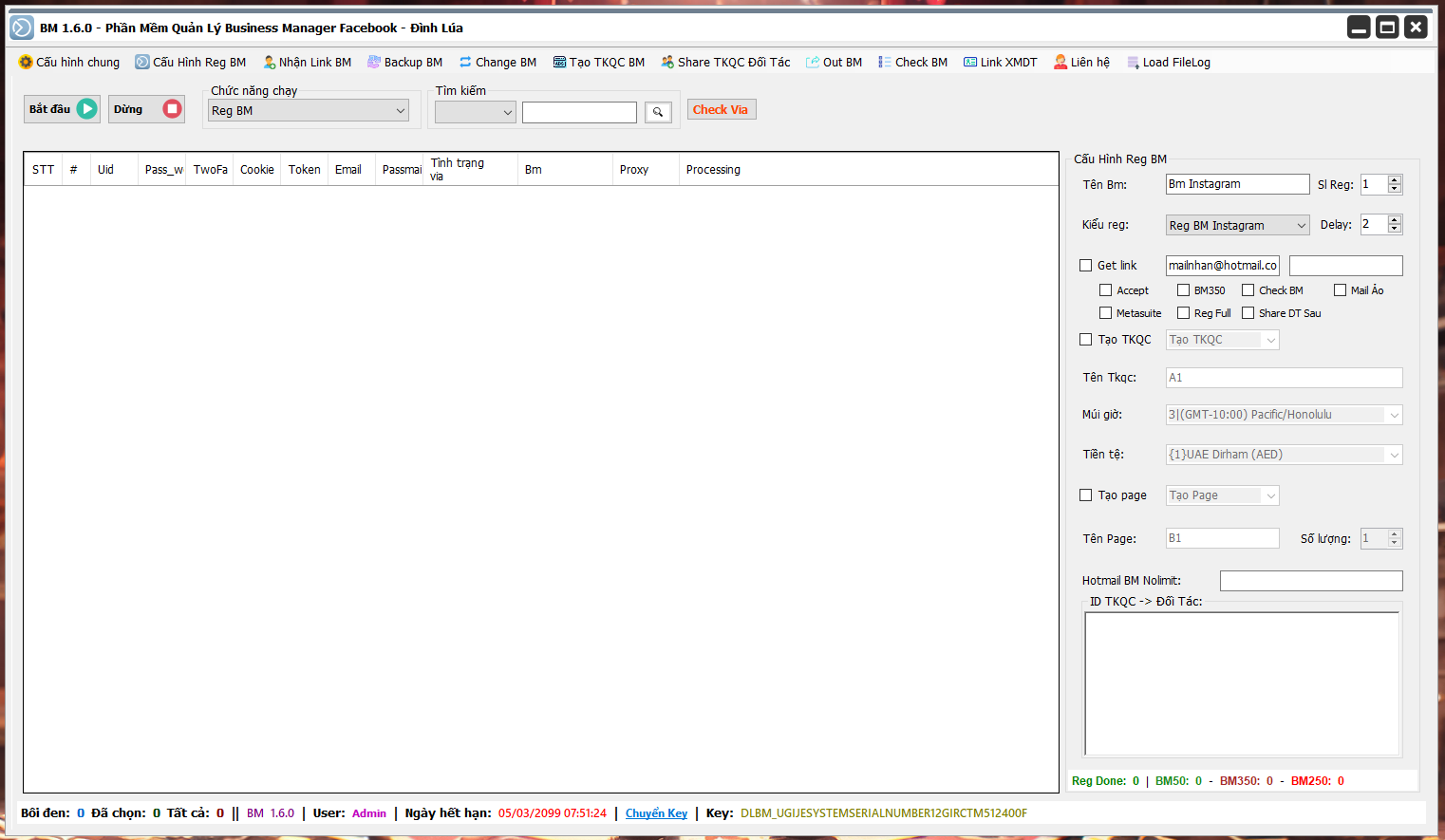The width and height of the screenshot is (1445, 840).
Task: Toggle the Reg Full checkbox
Action: point(1183,313)
